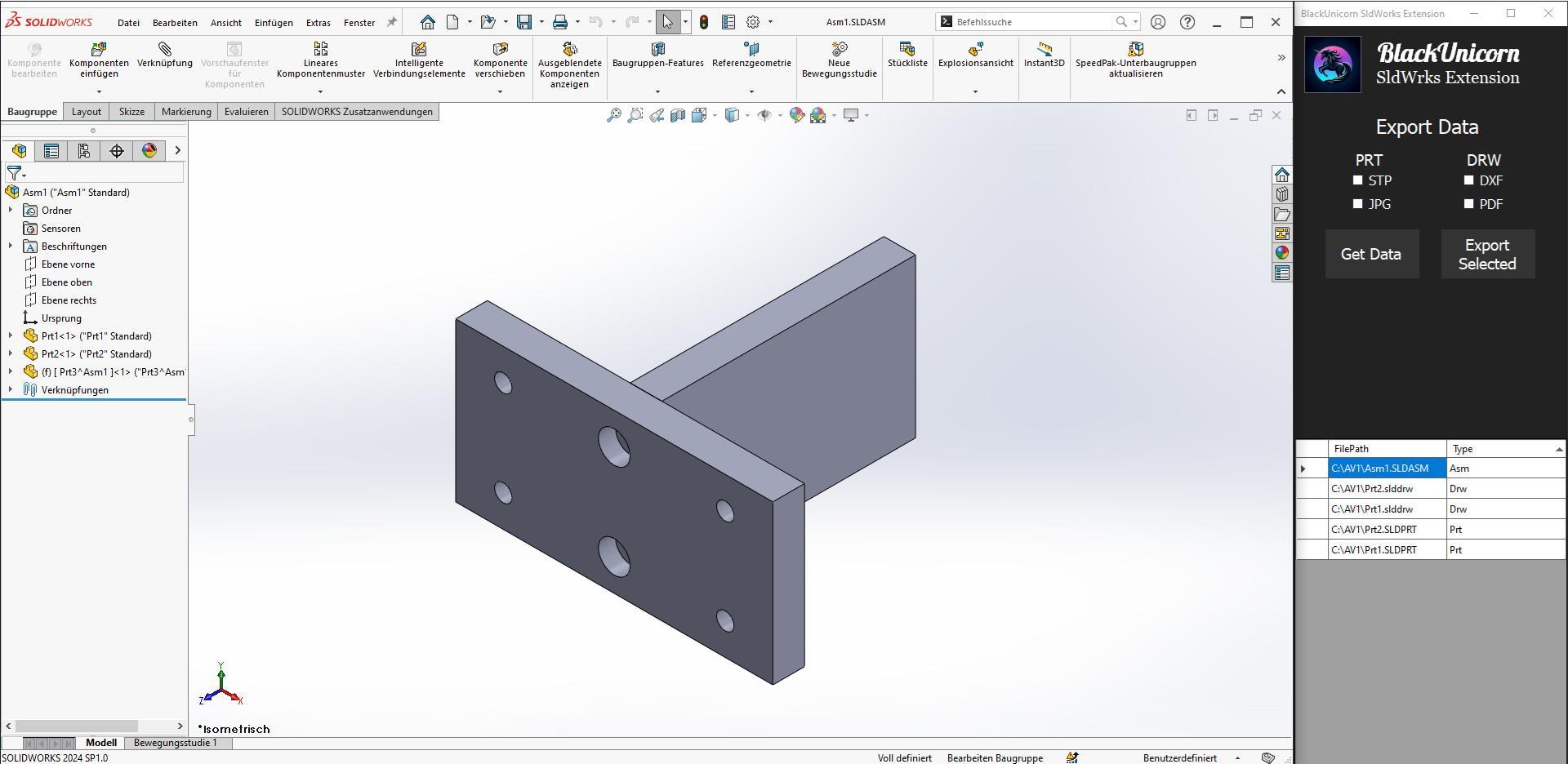This screenshot has height=764, width=1568.
Task: Enable JPG export for parts
Action: [x=1357, y=204]
